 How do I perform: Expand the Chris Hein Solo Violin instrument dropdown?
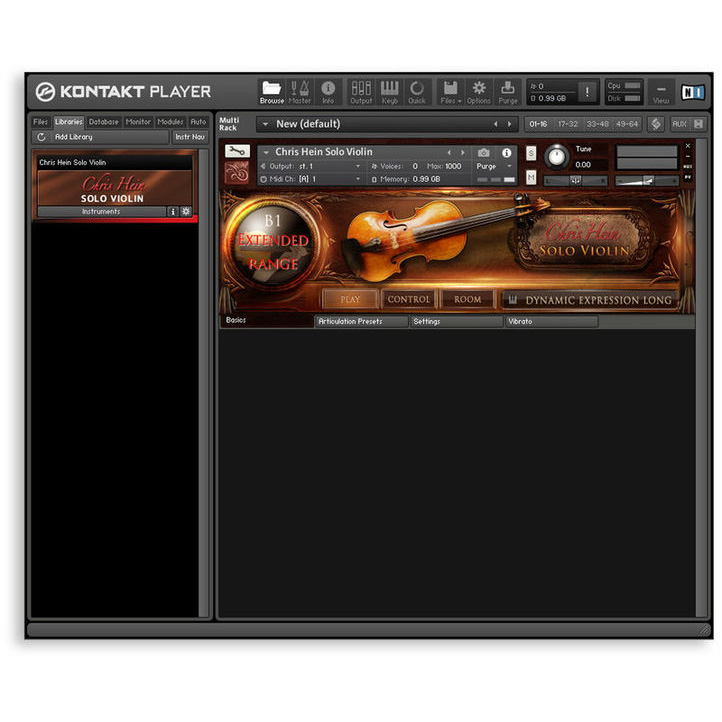point(266,152)
